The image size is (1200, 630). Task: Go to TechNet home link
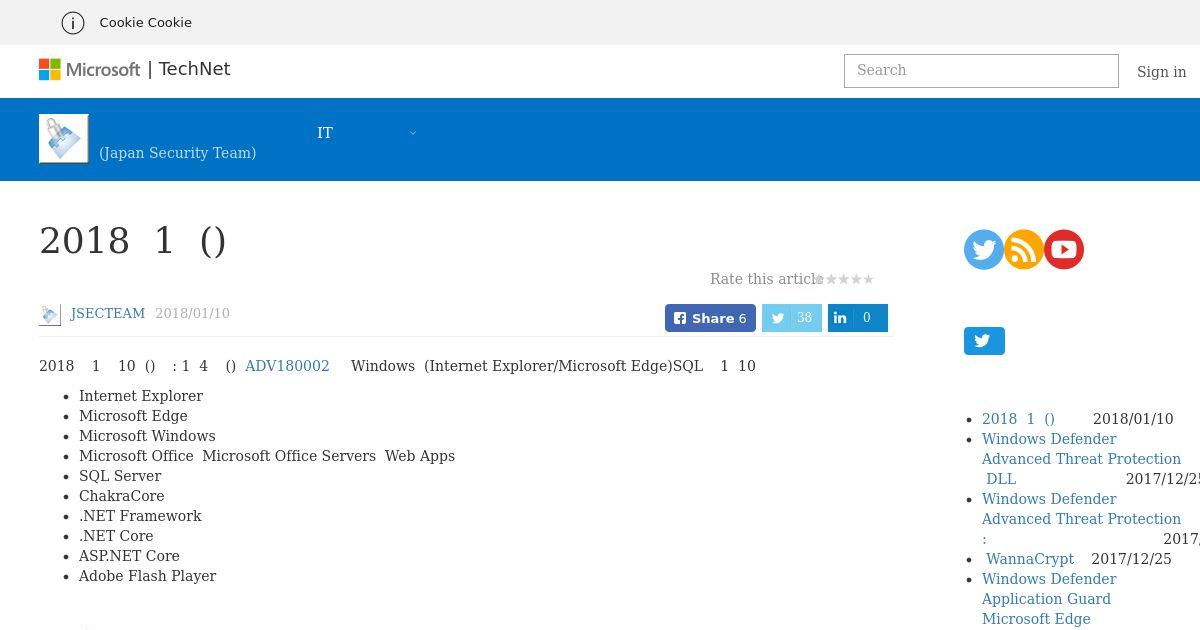tap(194, 69)
